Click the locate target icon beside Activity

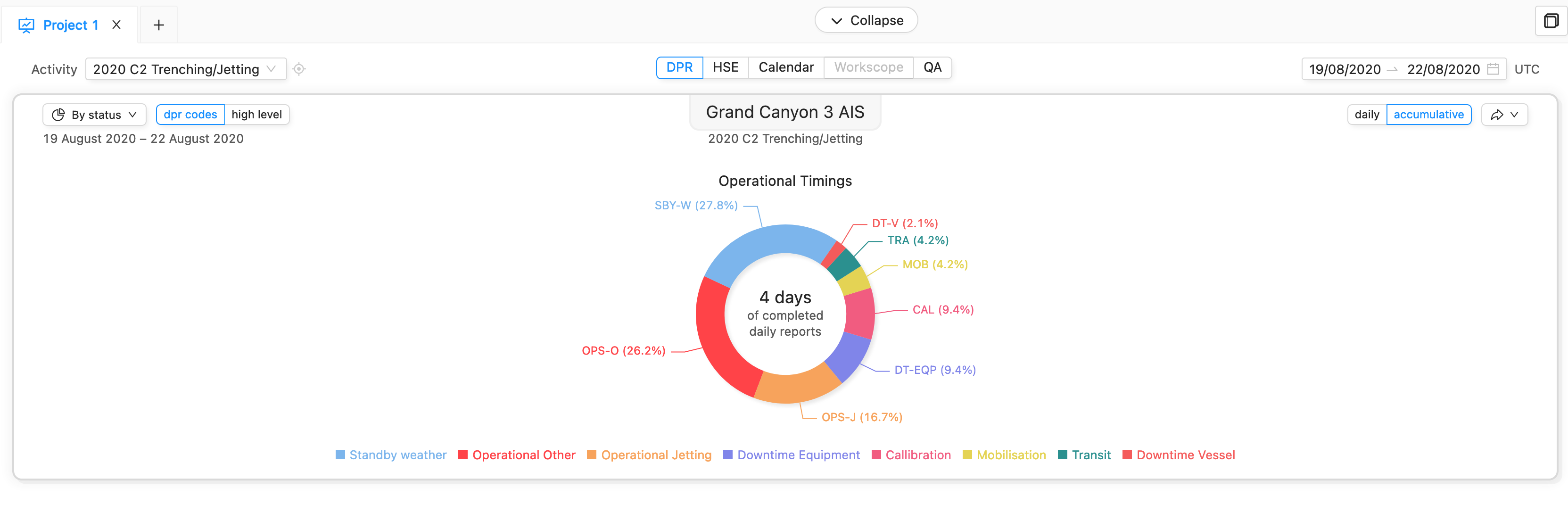tap(299, 69)
